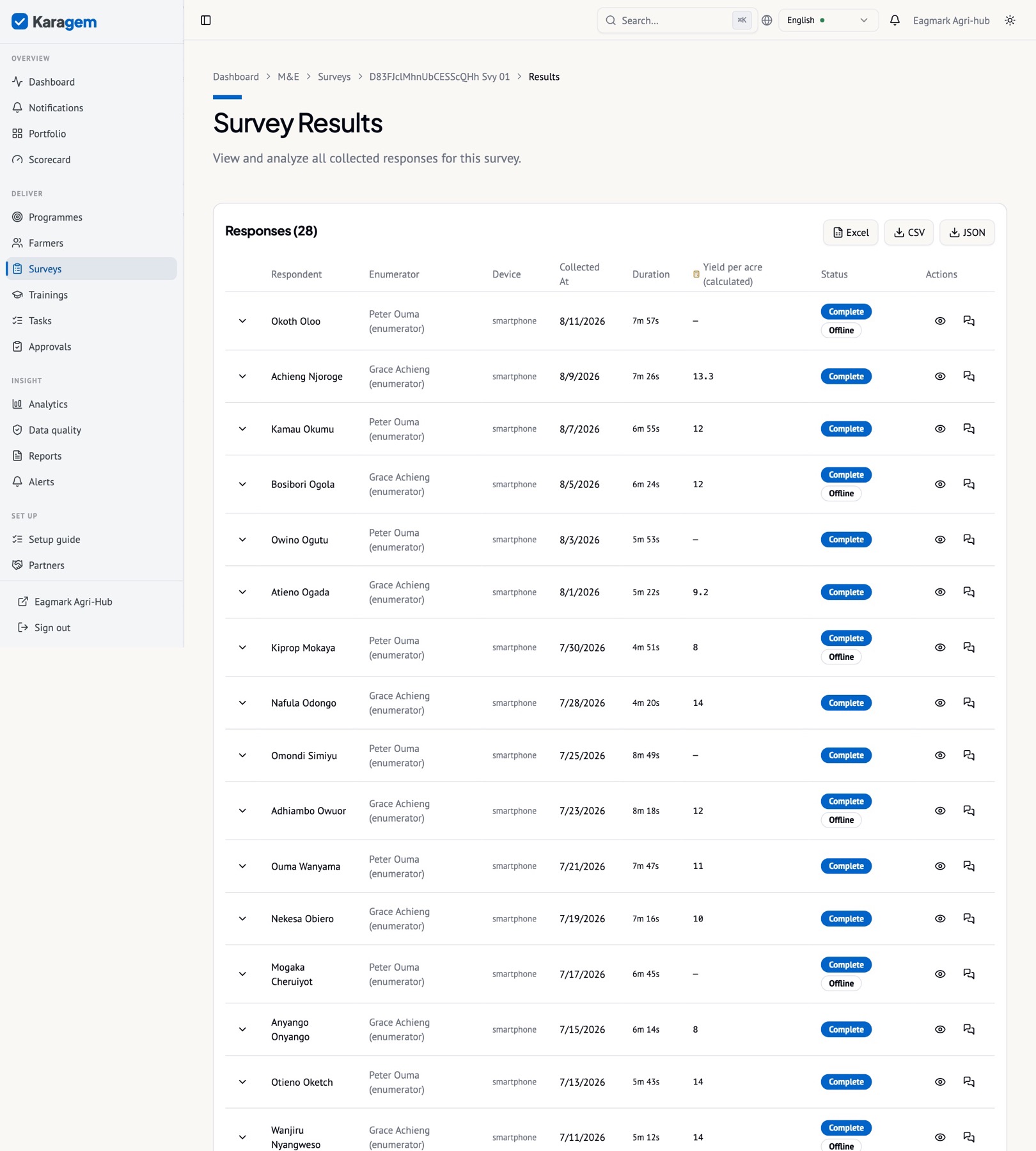Open comments for Adhiambo Owuor response
The height and width of the screenshot is (1151, 1036).
coord(969,811)
